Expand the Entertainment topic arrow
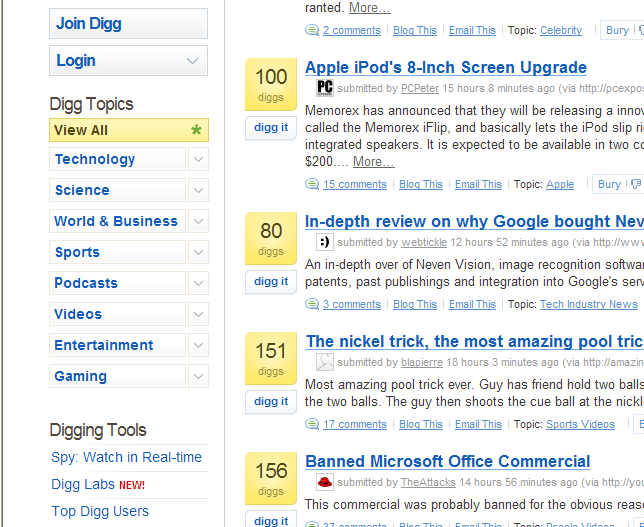 pyautogui.click(x=198, y=345)
